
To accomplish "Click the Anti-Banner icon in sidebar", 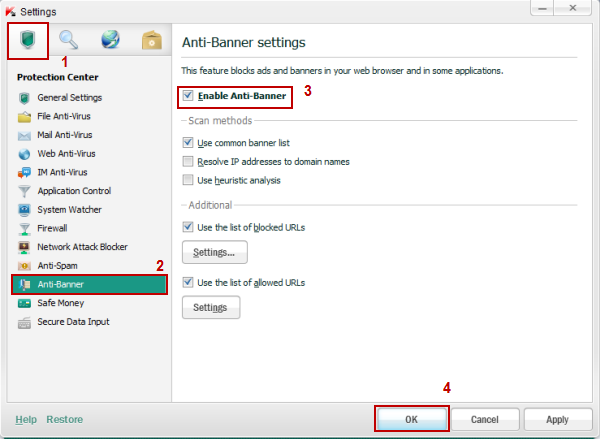I will [x=24, y=284].
